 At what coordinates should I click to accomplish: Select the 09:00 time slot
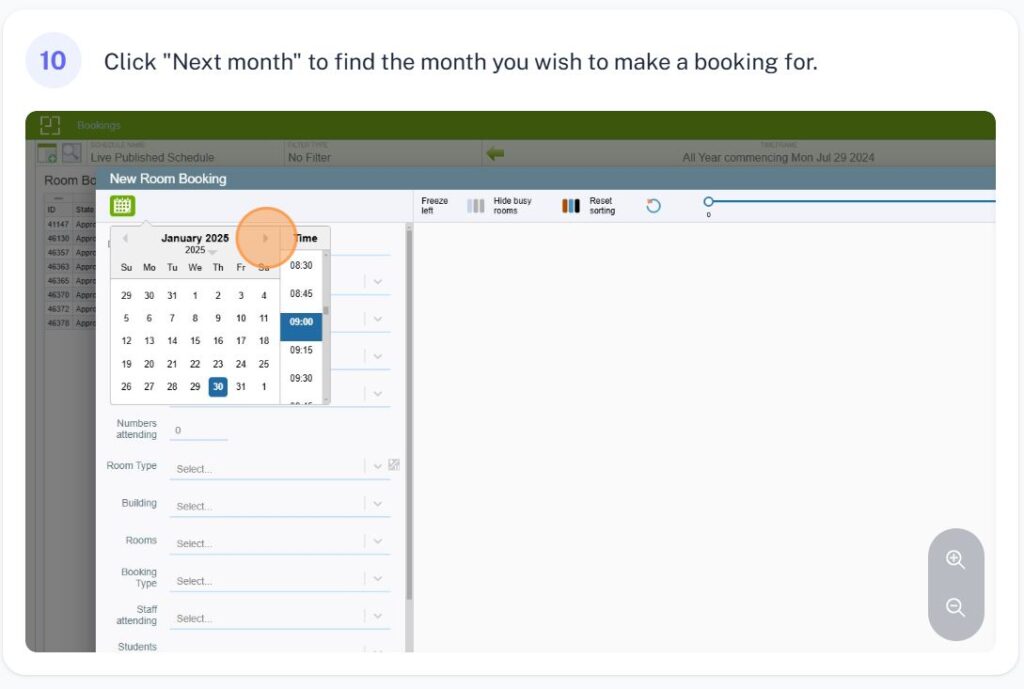coord(301,322)
